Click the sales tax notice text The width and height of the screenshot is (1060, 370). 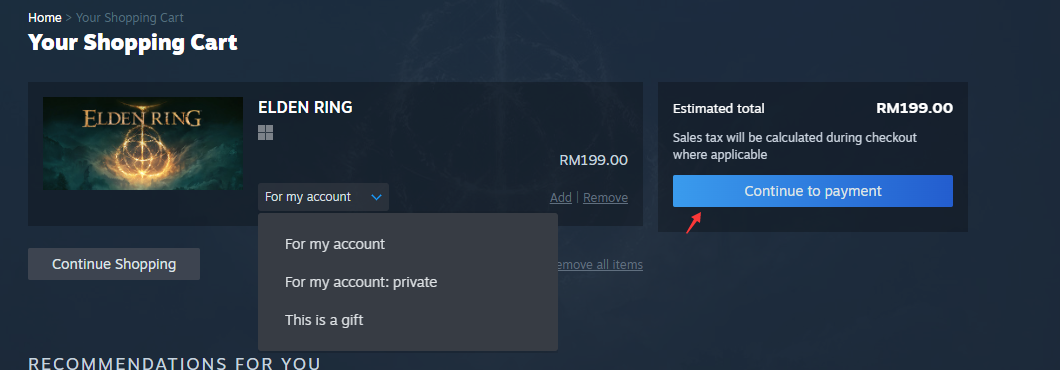tap(794, 146)
